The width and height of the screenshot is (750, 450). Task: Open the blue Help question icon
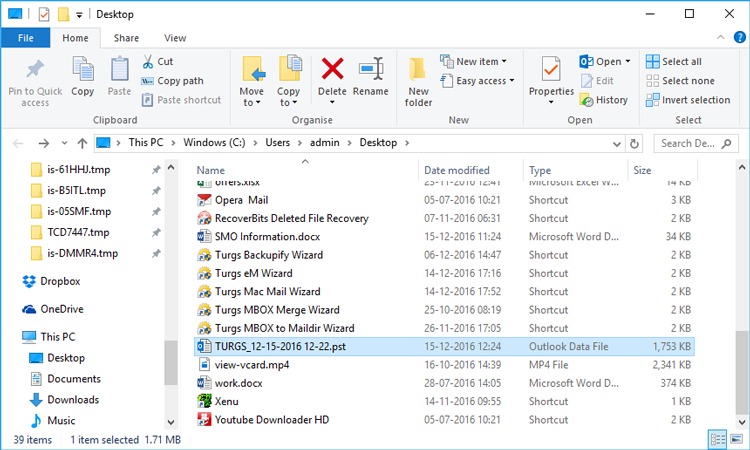click(739, 37)
